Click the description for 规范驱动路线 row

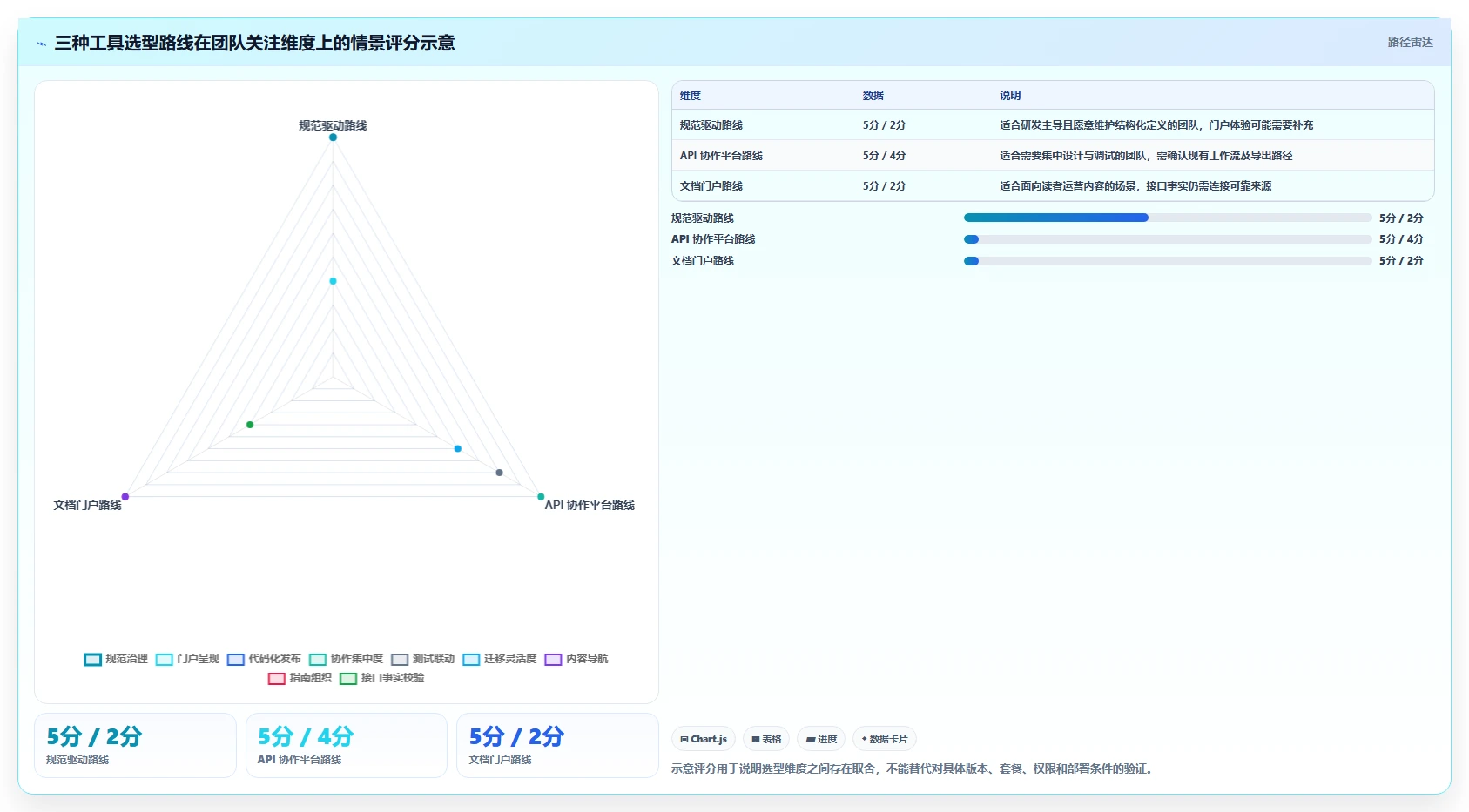(1156, 125)
